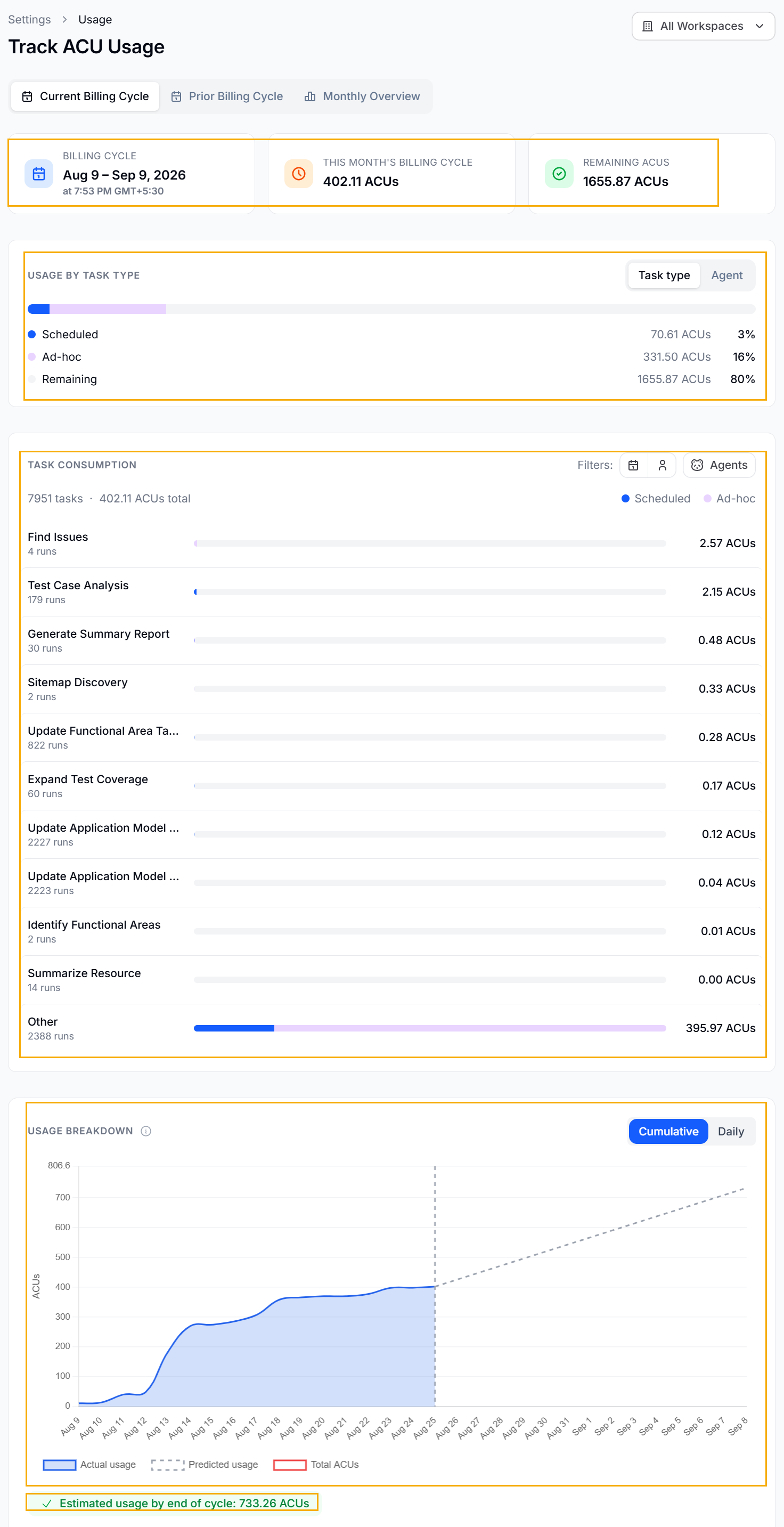The width and height of the screenshot is (784, 1527).
Task: Click the Ad-hoc legend dot in usage list
Action: pos(32,357)
